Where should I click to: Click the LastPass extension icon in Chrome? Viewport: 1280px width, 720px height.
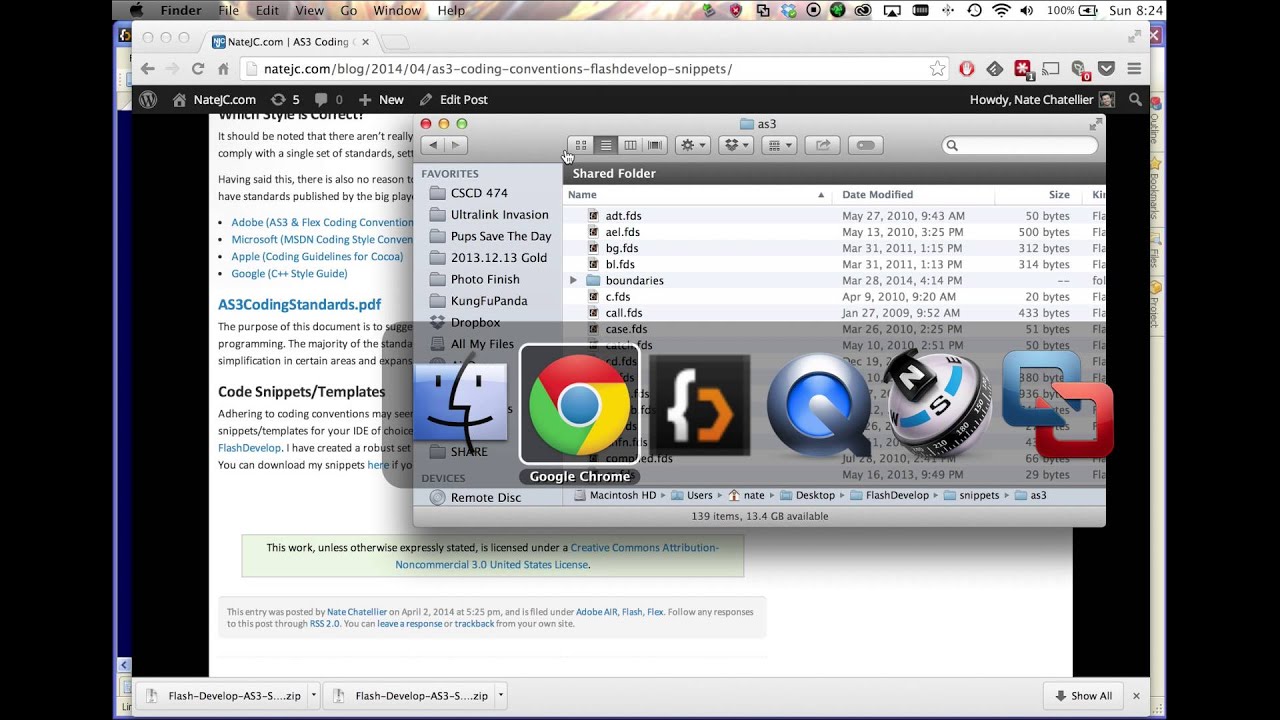[1023, 69]
